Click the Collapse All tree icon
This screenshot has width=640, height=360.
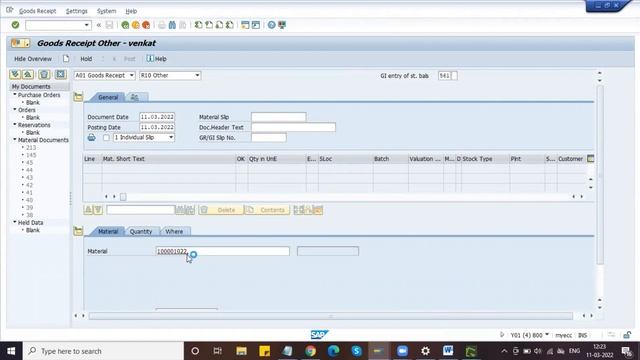[28, 74]
